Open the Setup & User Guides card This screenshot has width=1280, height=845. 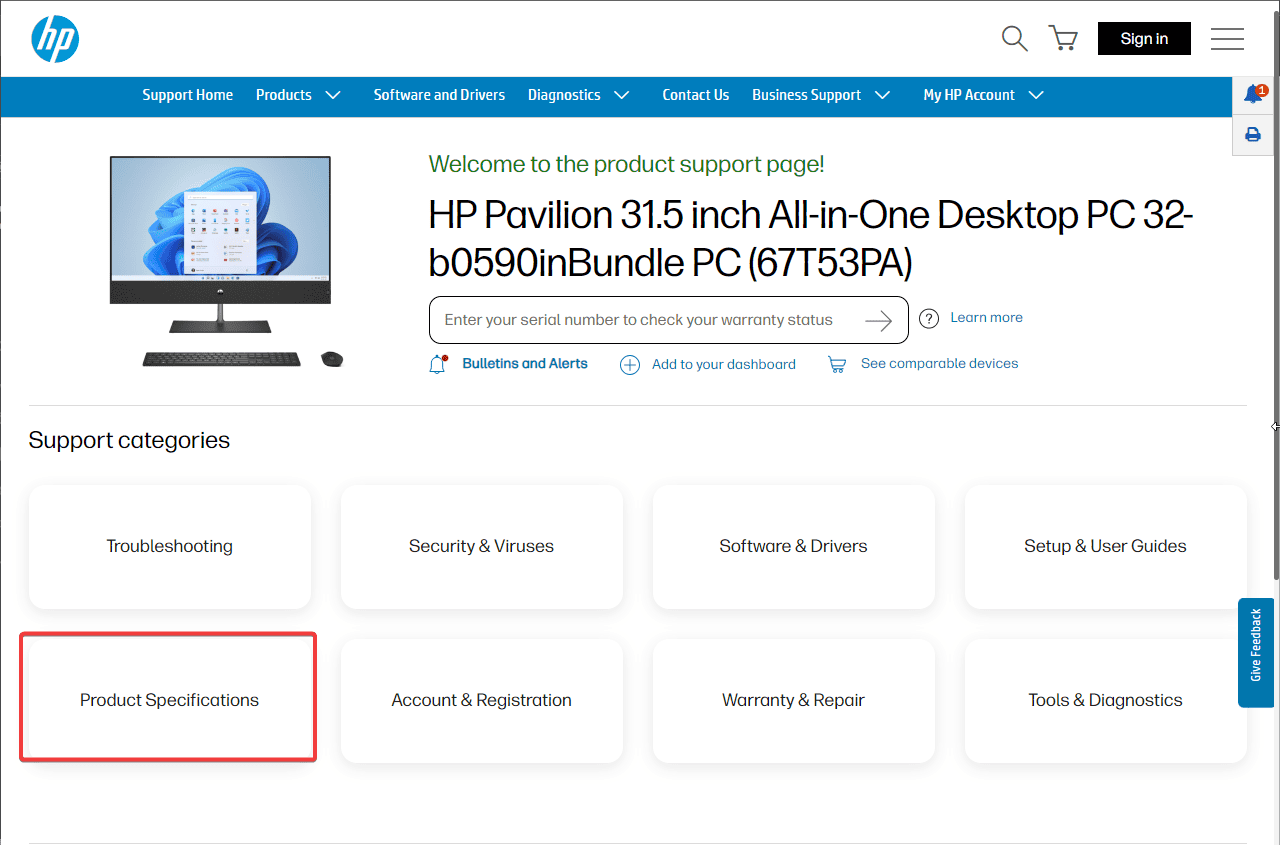1106,547
